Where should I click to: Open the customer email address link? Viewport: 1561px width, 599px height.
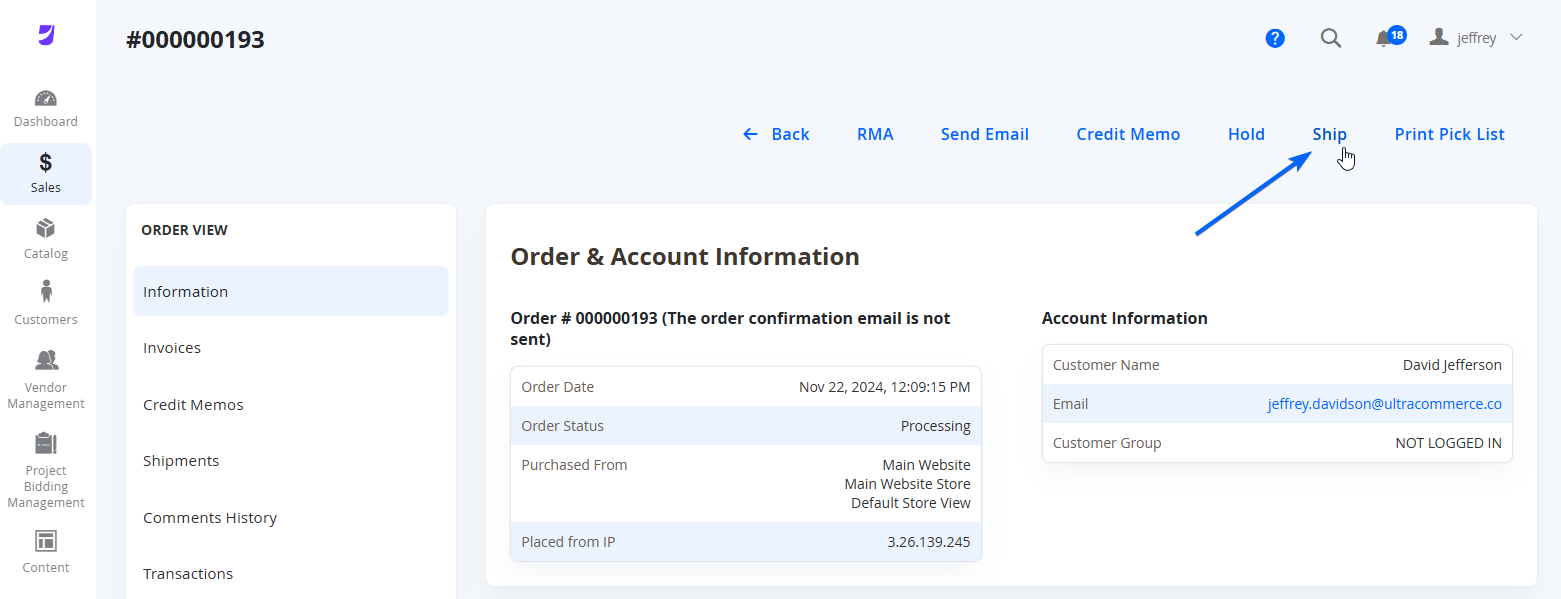[x=1384, y=404]
